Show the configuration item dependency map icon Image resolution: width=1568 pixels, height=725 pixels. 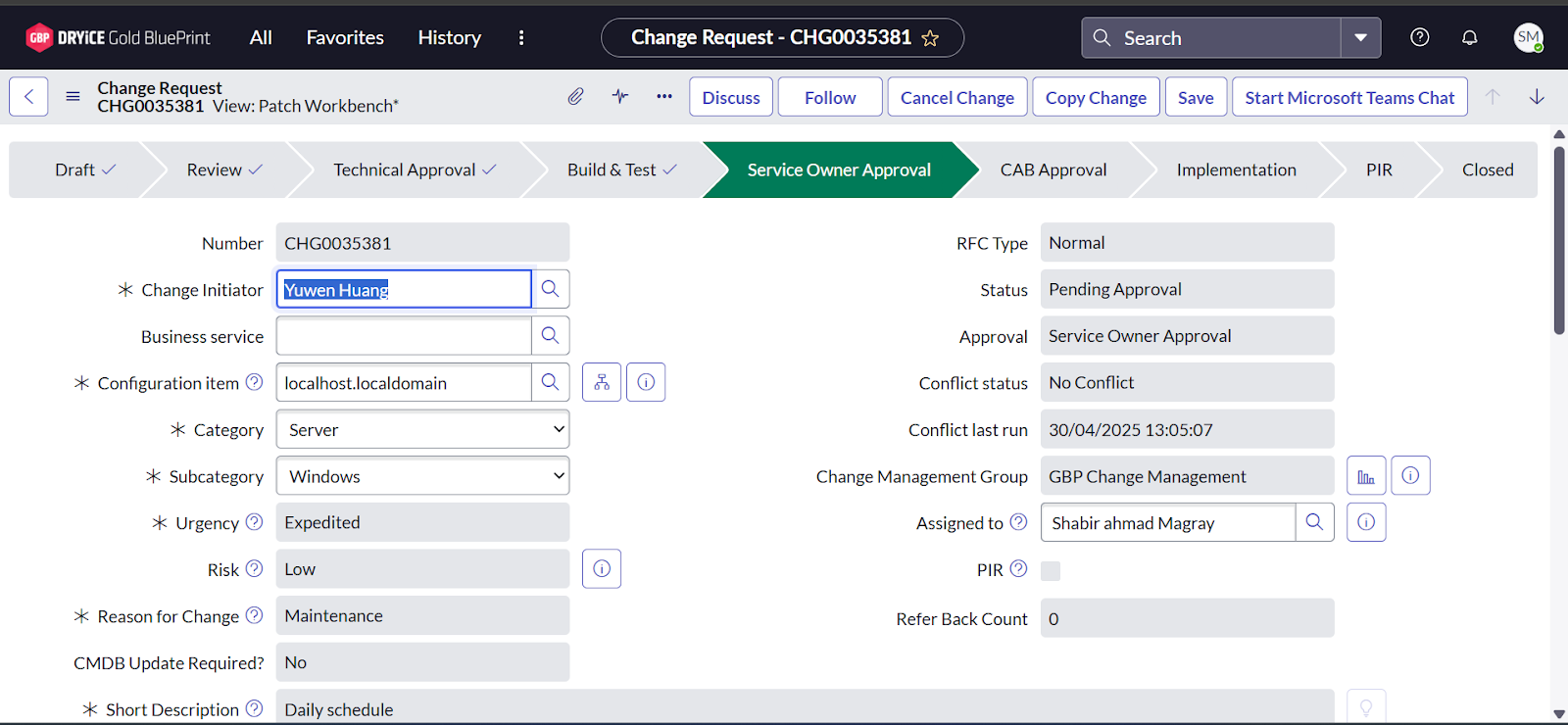coord(602,382)
